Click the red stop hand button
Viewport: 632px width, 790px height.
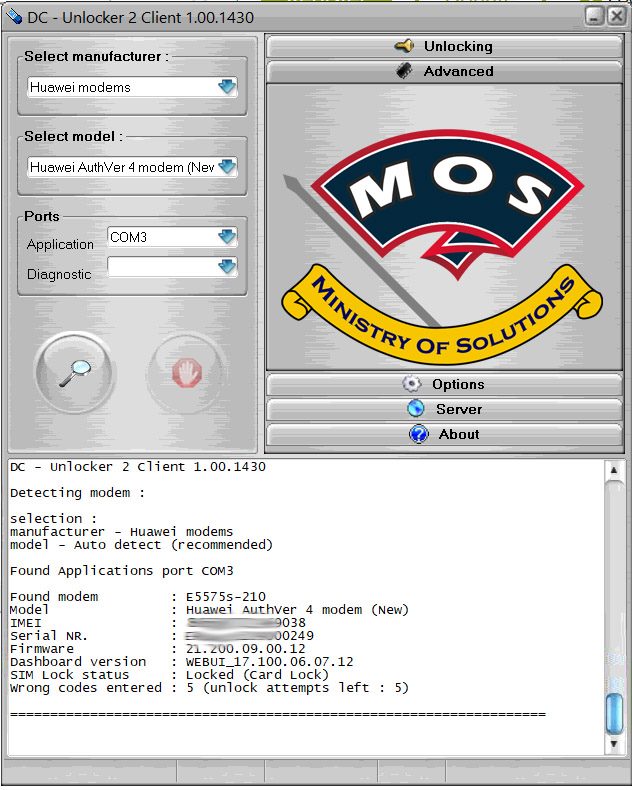(187, 373)
